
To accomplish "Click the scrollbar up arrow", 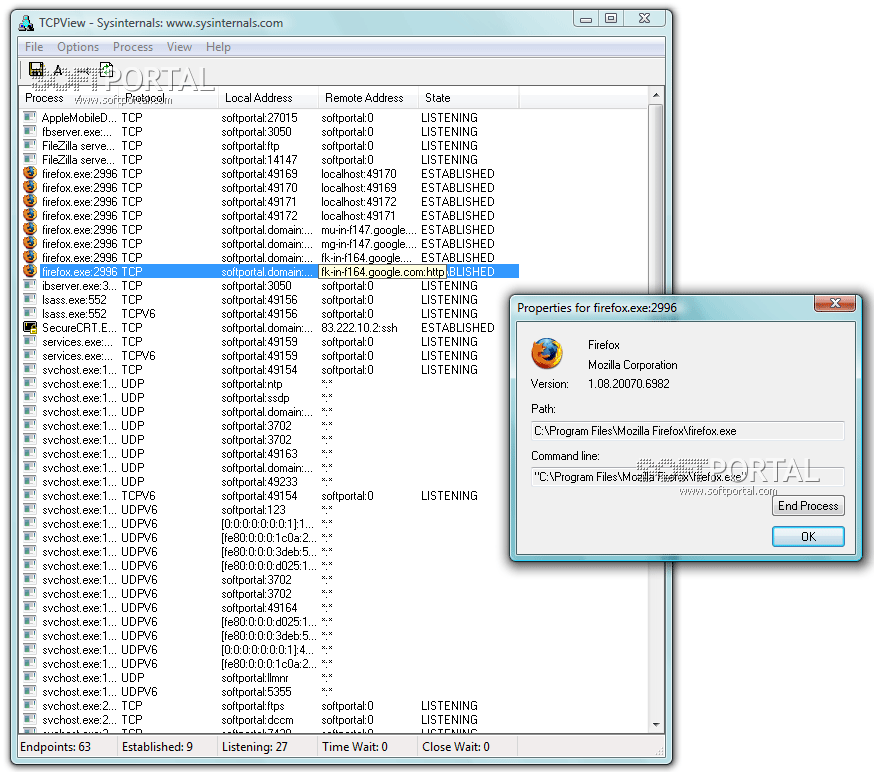I will [x=656, y=95].
